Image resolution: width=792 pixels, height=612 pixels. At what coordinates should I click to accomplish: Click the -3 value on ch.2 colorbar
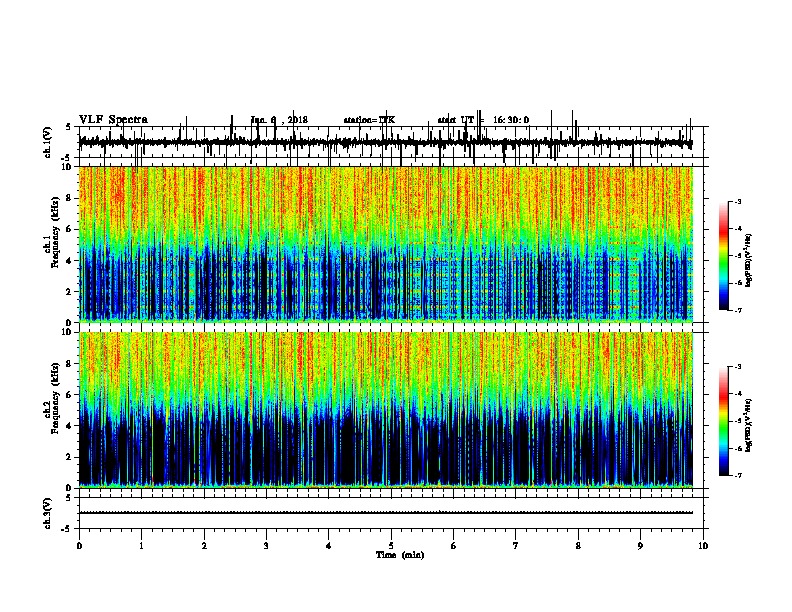tap(738, 367)
